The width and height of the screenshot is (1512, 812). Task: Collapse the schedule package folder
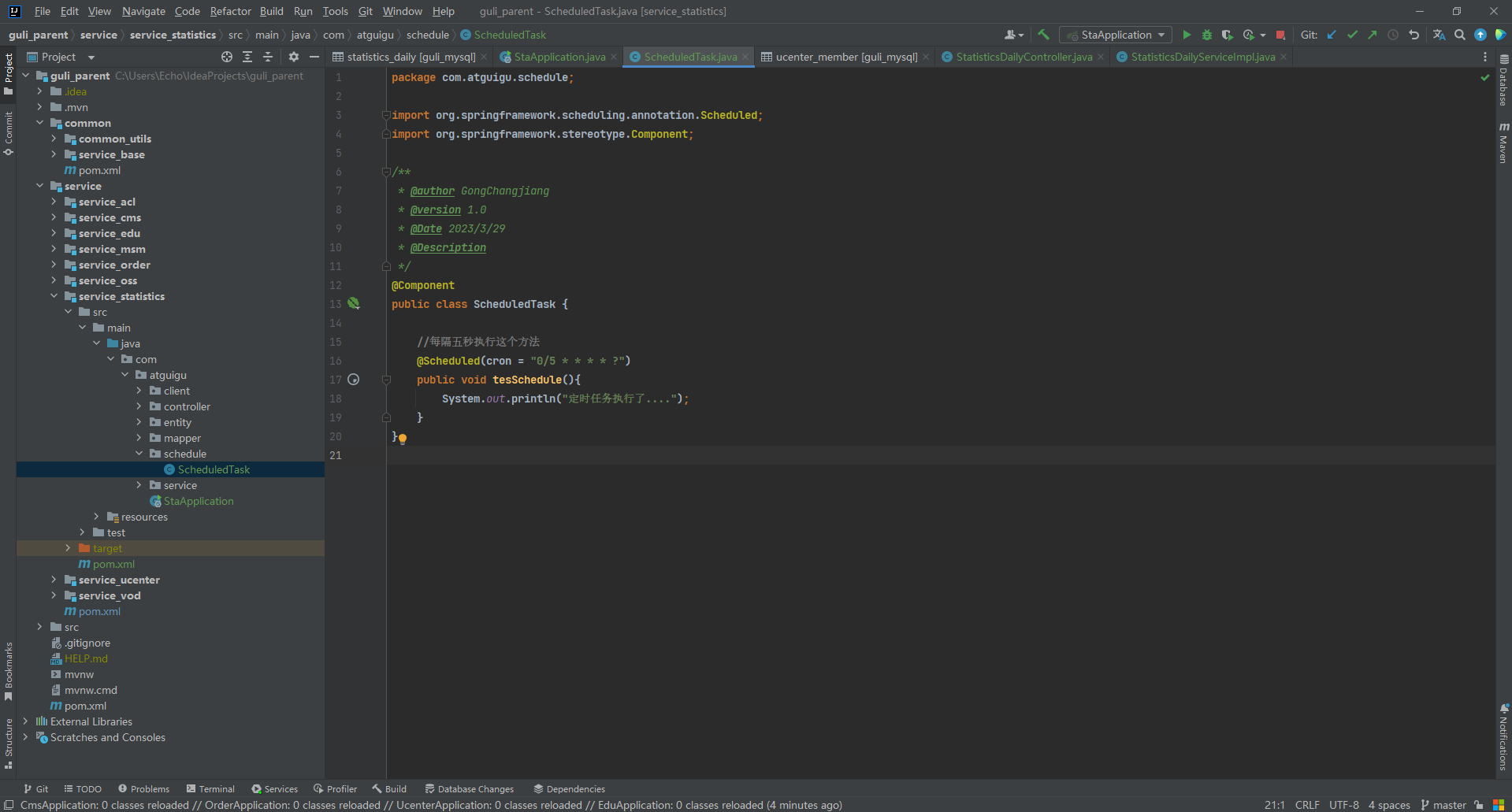[x=139, y=454]
